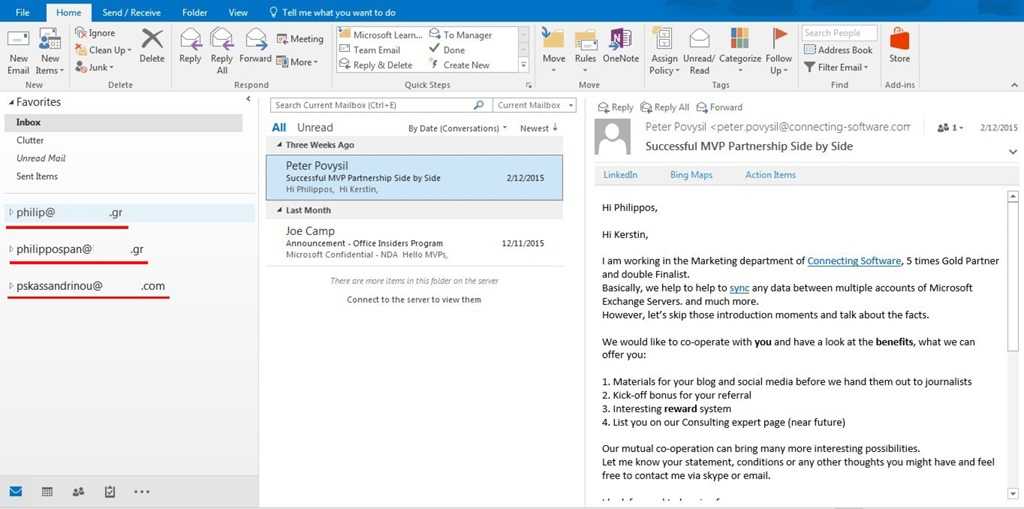Minimize the folder pane
1024x509 pixels.
[x=248, y=99]
